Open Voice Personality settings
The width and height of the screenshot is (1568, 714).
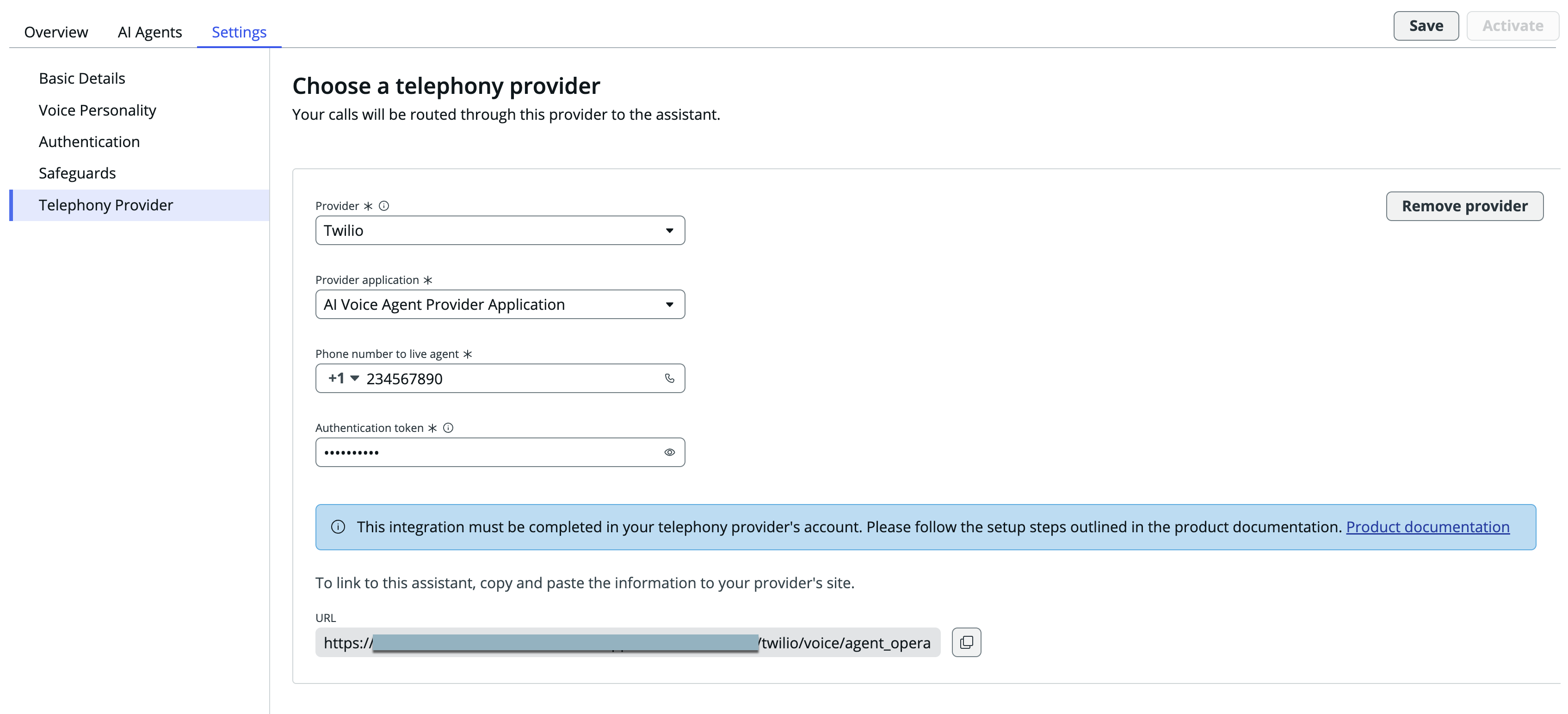pyautogui.click(x=98, y=110)
